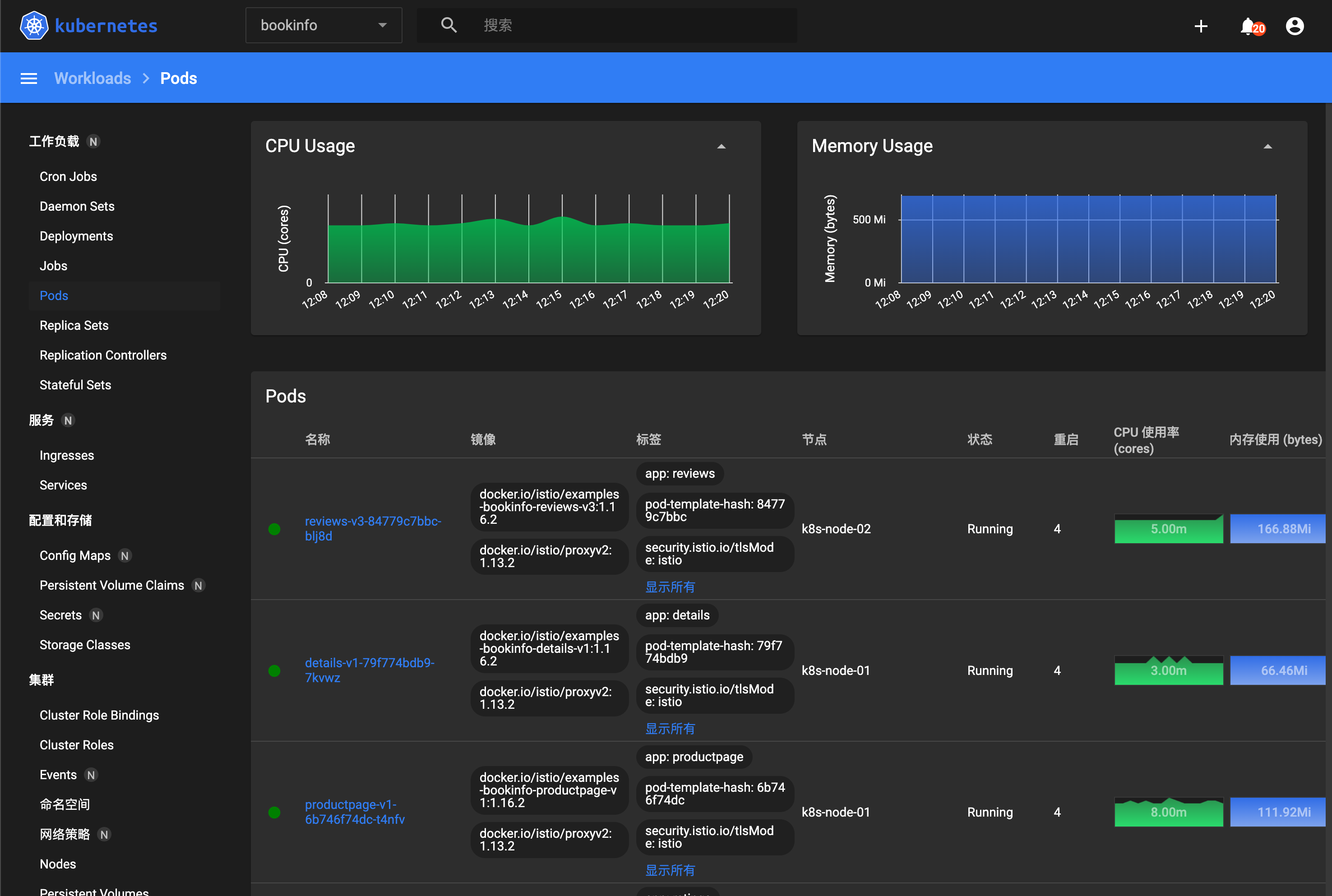Image resolution: width=1332 pixels, height=896 pixels.
Task: Collapse the CPU Usage card
Action: (721, 147)
